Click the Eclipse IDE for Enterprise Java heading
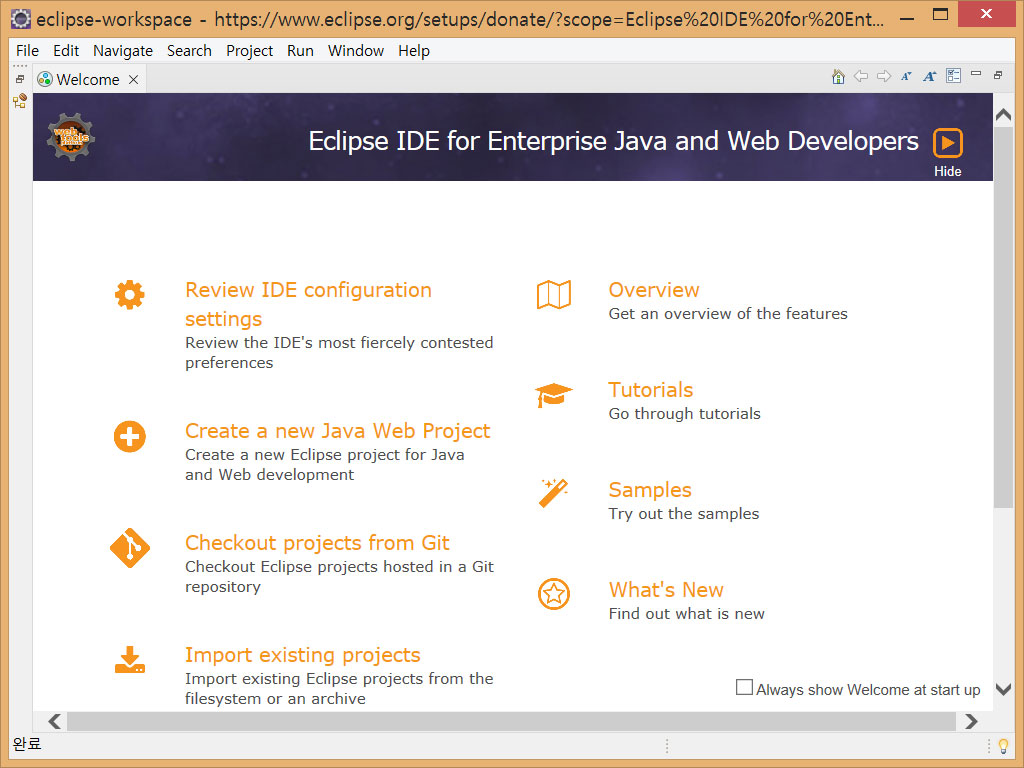1024x768 pixels. click(613, 141)
